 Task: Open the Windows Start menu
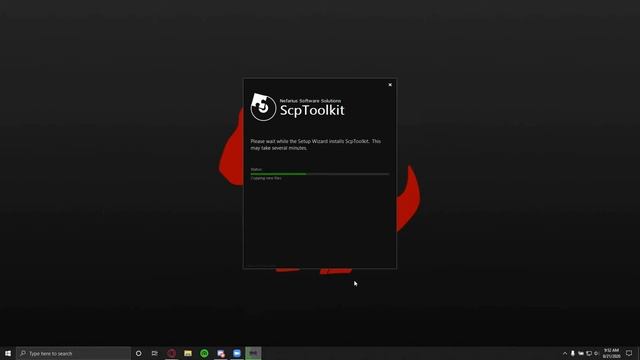pos(8,353)
